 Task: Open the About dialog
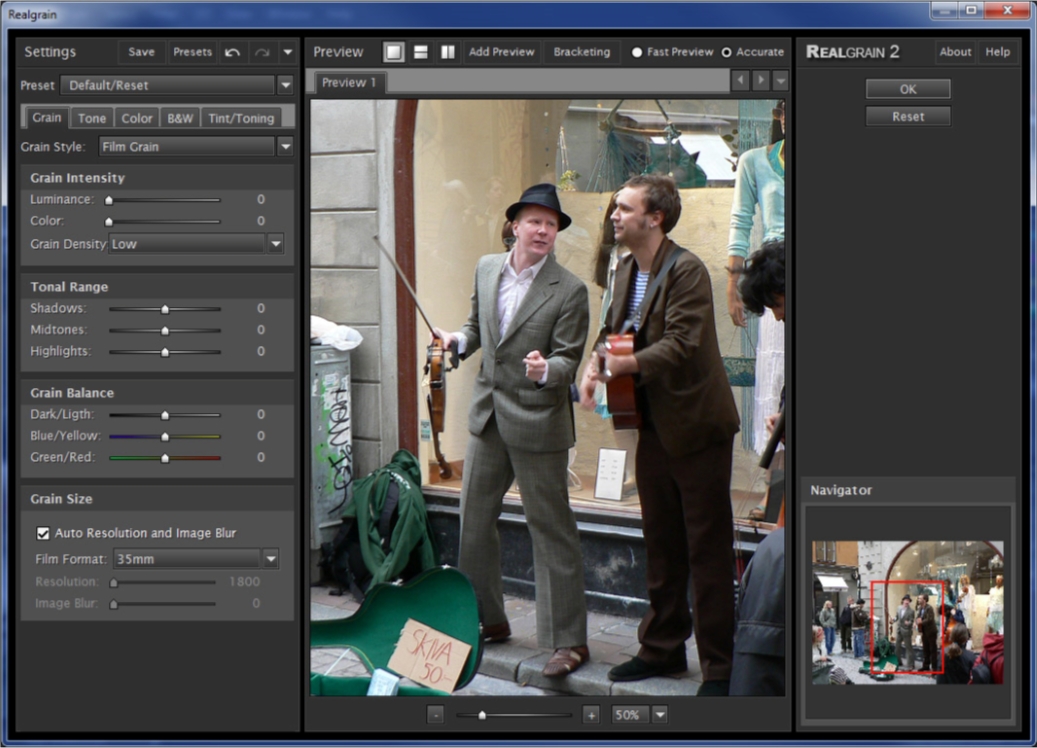(x=955, y=52)
